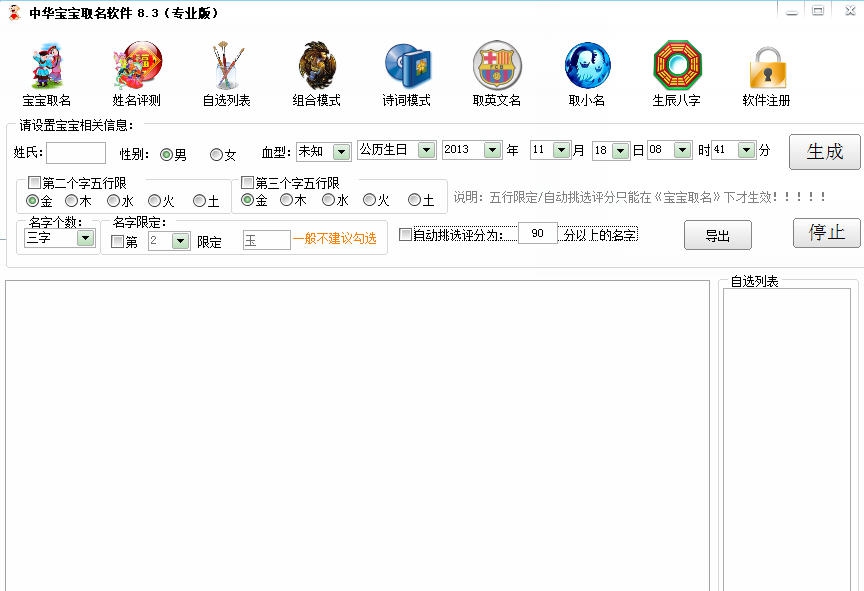The image size is (864, 591).
Task: Open 软件注册 registration
Action: [766, 70]
